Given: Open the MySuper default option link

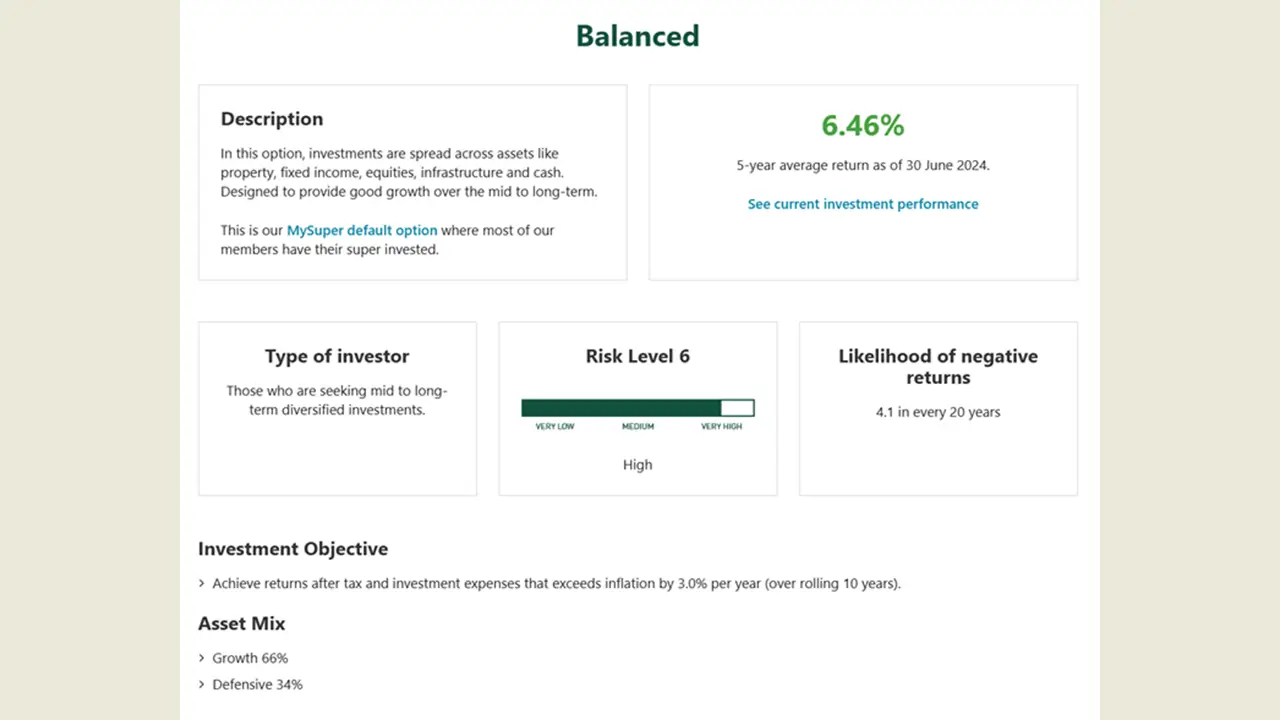Looking at the screenshot, I should (362, 230).
